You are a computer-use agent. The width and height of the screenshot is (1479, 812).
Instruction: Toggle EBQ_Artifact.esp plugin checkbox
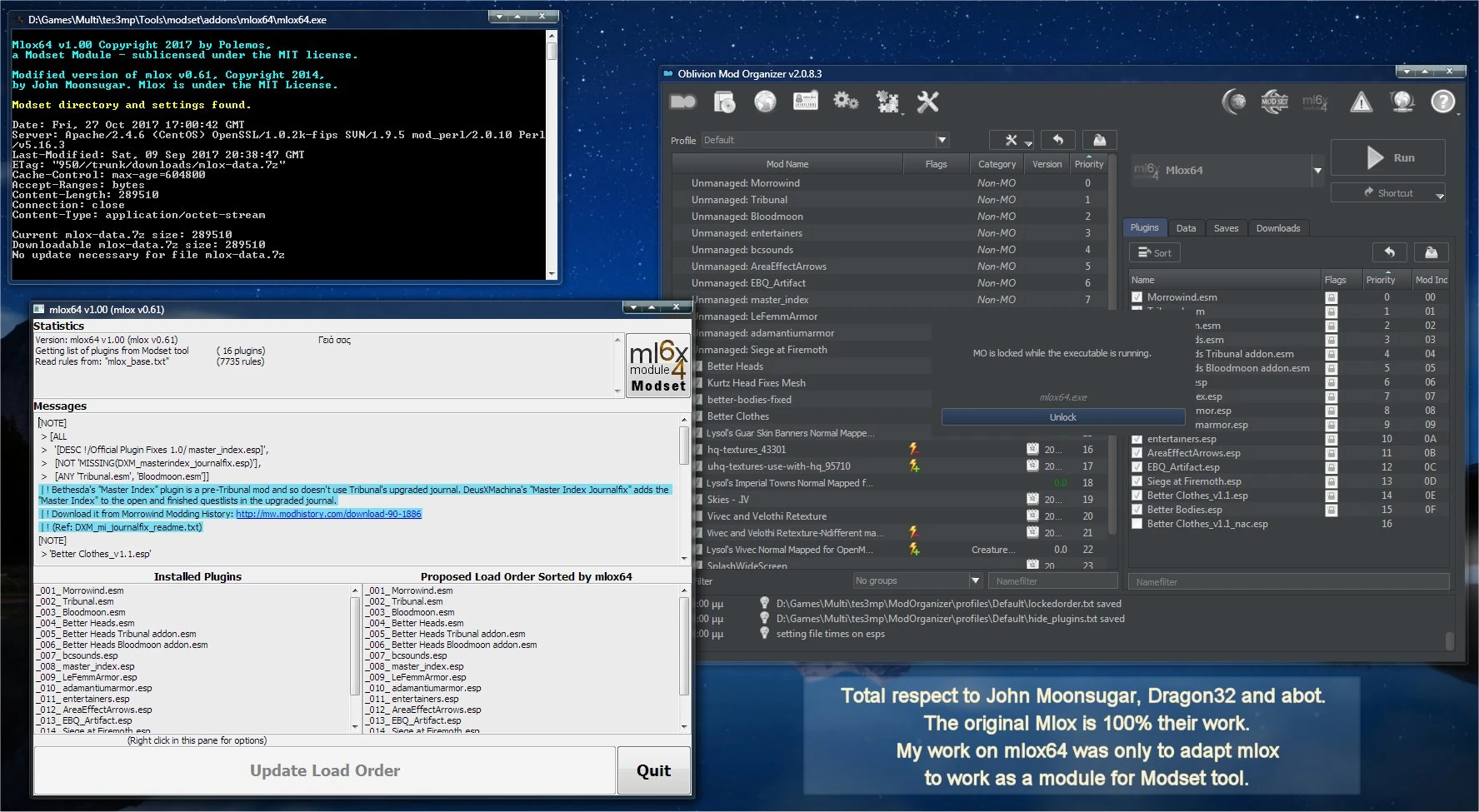(x=1137, y=467)
